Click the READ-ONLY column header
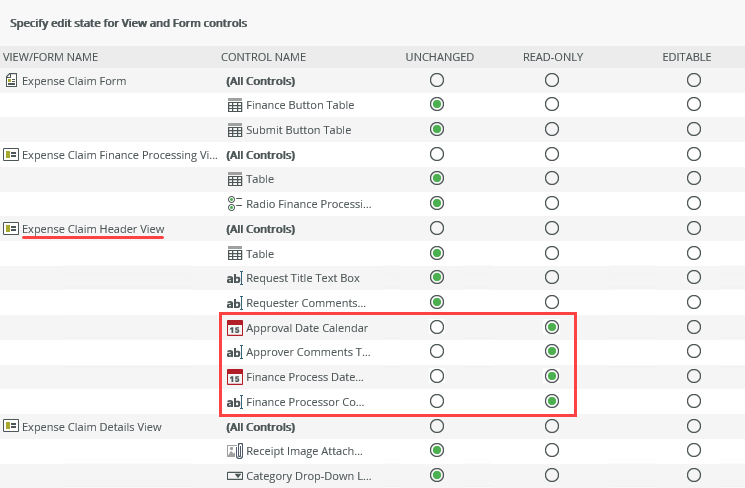The image size is (745, 488). point(552,57)
